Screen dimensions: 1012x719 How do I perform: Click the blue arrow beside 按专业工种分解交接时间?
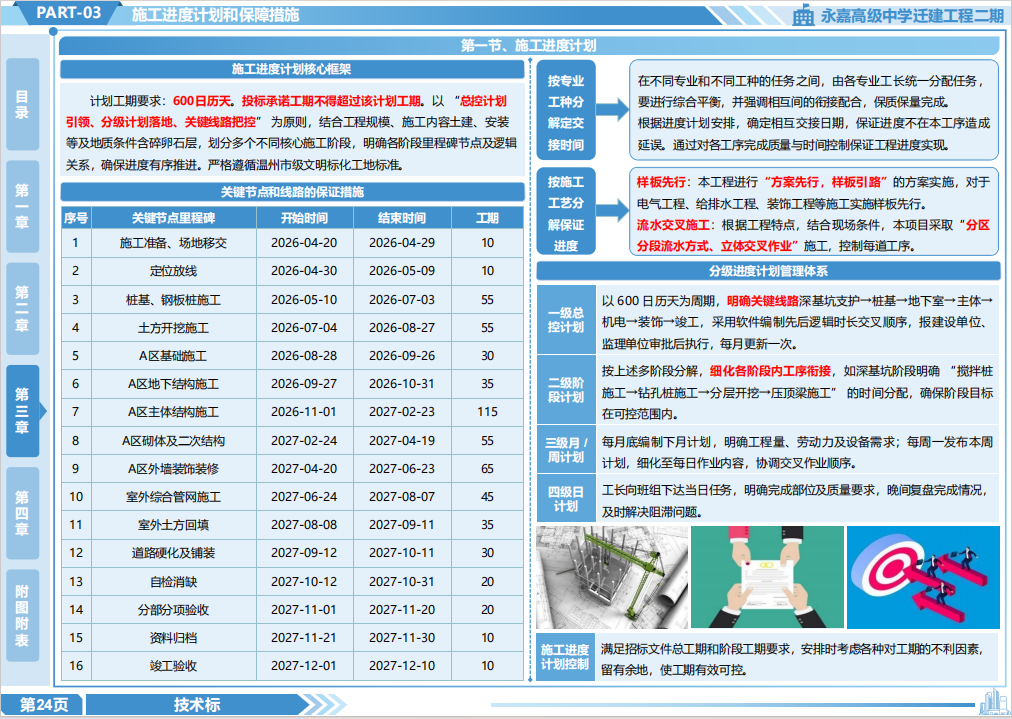612,109
